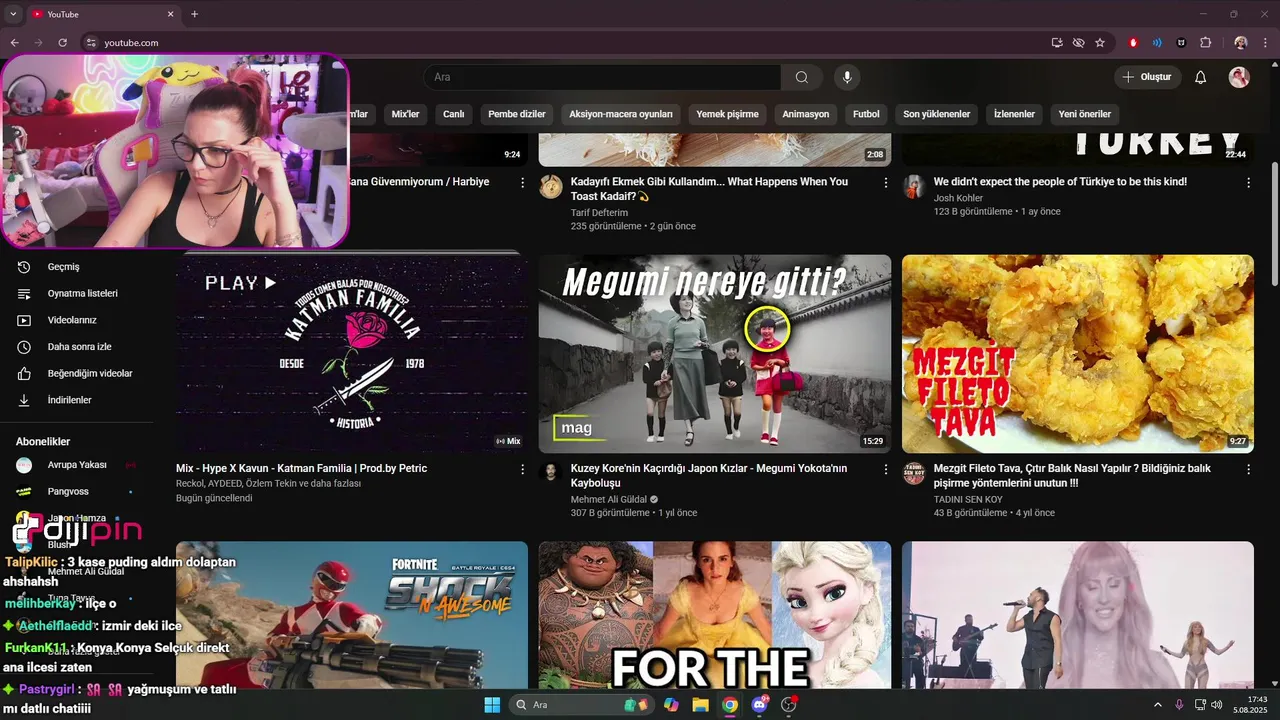This screenshot has height=720, width=1280.
Task: Click the install app icon in address bar
Action: pyautogui.click(x=1057, y=43)
